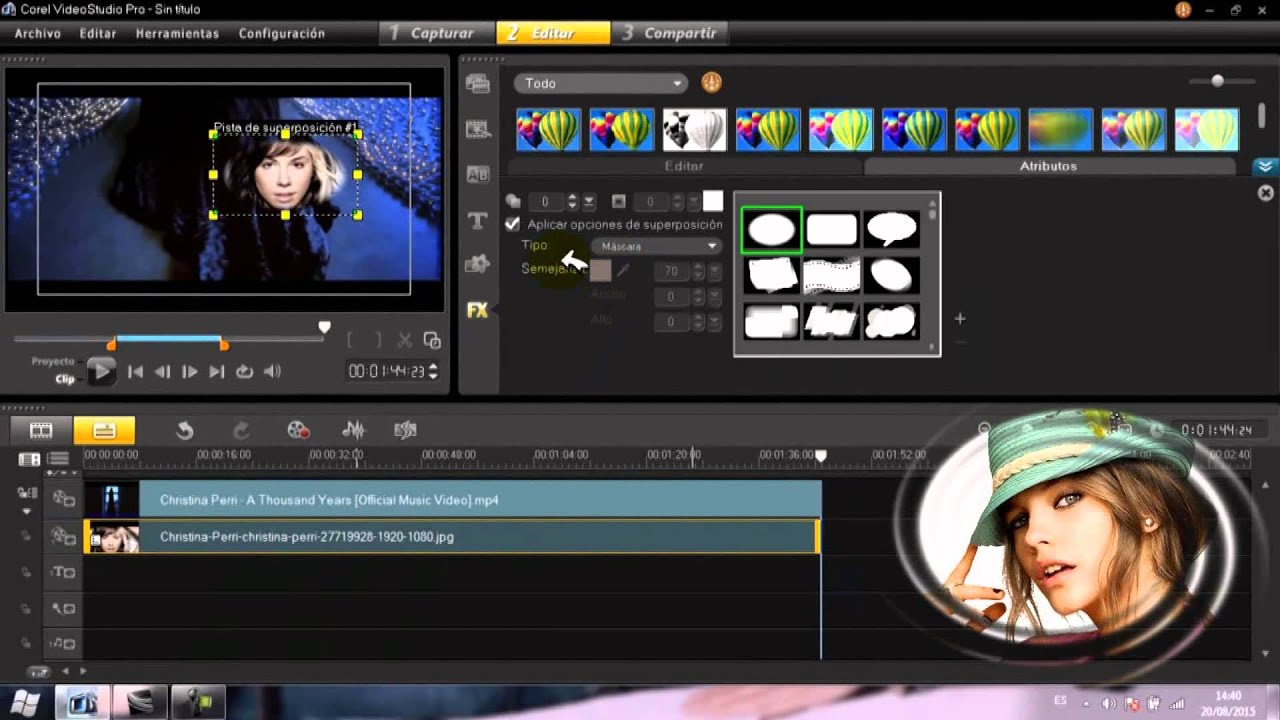This screenshot has height=720, width=1280.
Task: Click the thumbnail size slider handle
Action: pos(1217,81)
